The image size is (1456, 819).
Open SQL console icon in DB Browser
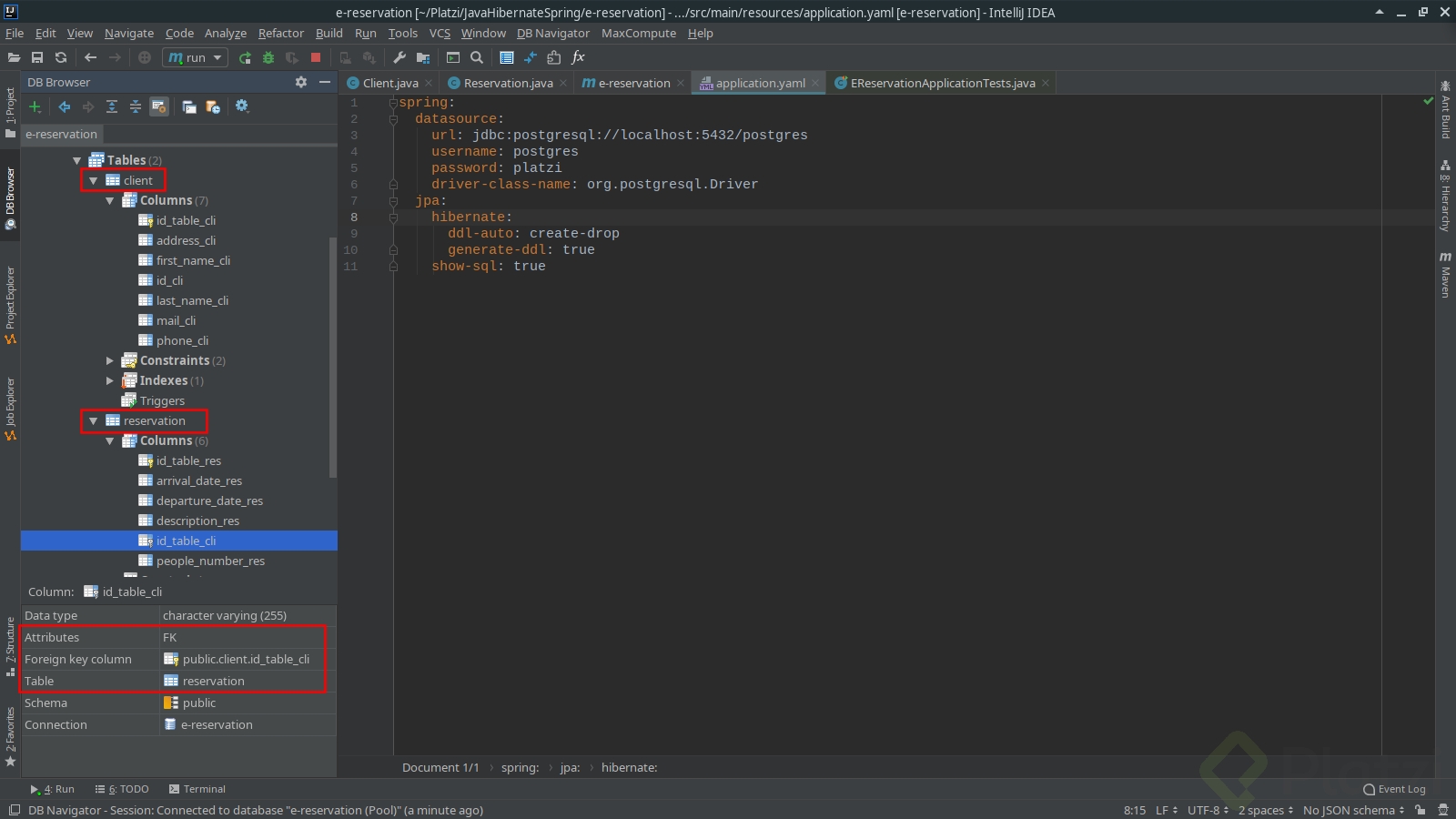(x=189, y=106)
